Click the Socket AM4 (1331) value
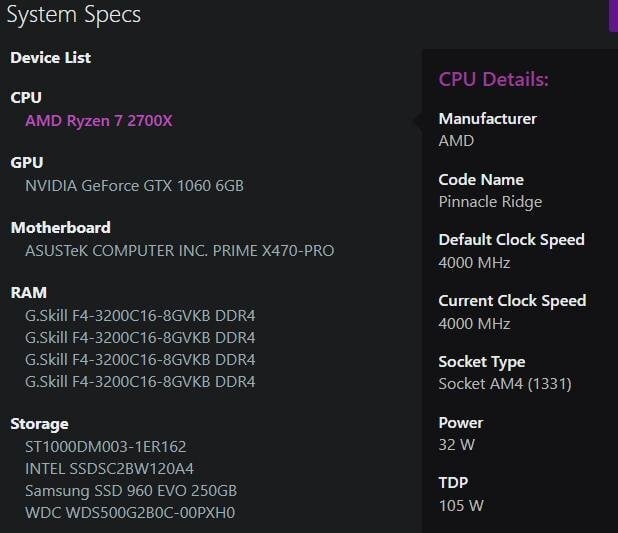Image resolution: width=618 pixels, height=533 pixels. point(505,384)
